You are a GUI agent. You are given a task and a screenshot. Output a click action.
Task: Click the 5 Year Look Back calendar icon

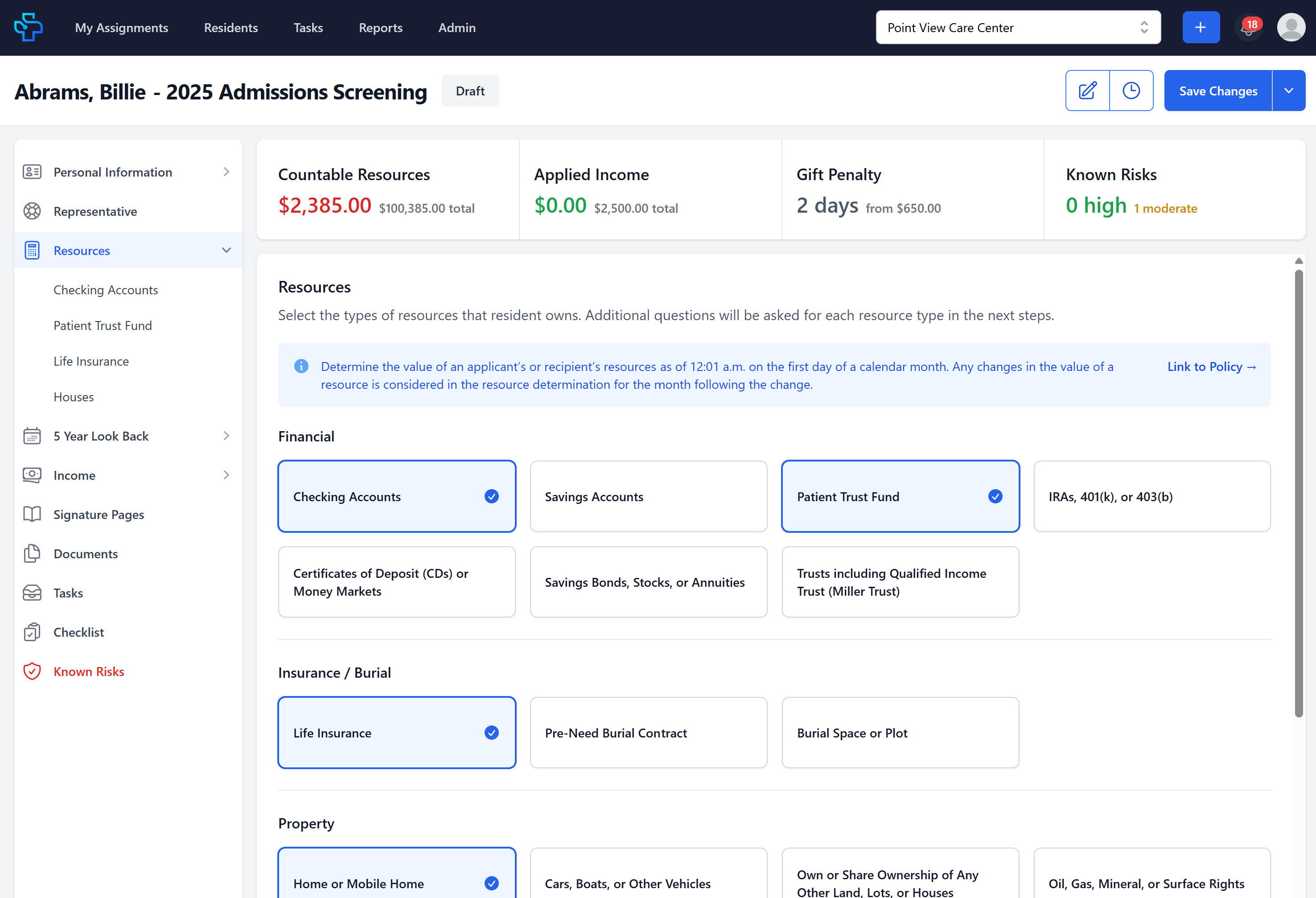click(x=32, y=436)
